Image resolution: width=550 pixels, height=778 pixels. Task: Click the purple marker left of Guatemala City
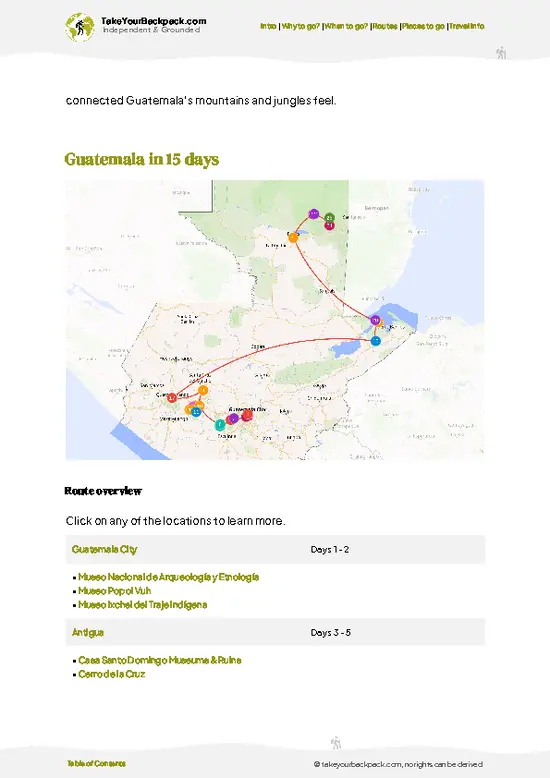[233, 418]
